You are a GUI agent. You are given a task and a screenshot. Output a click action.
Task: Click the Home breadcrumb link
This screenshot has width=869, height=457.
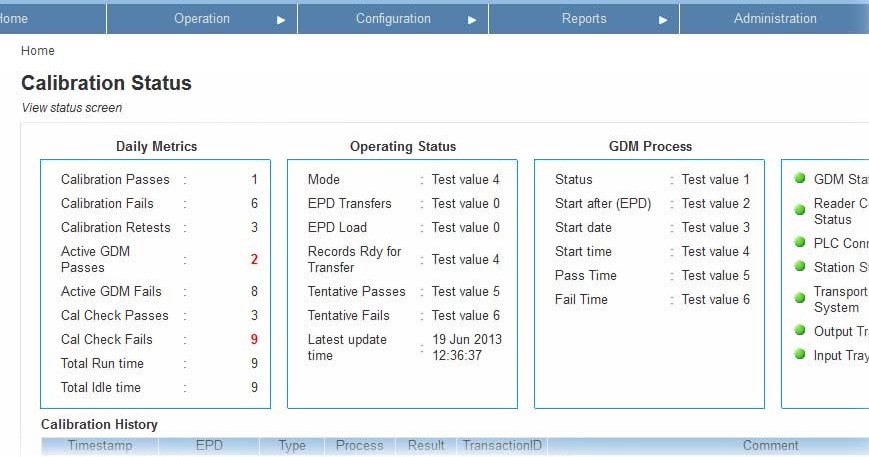[38, 50]
